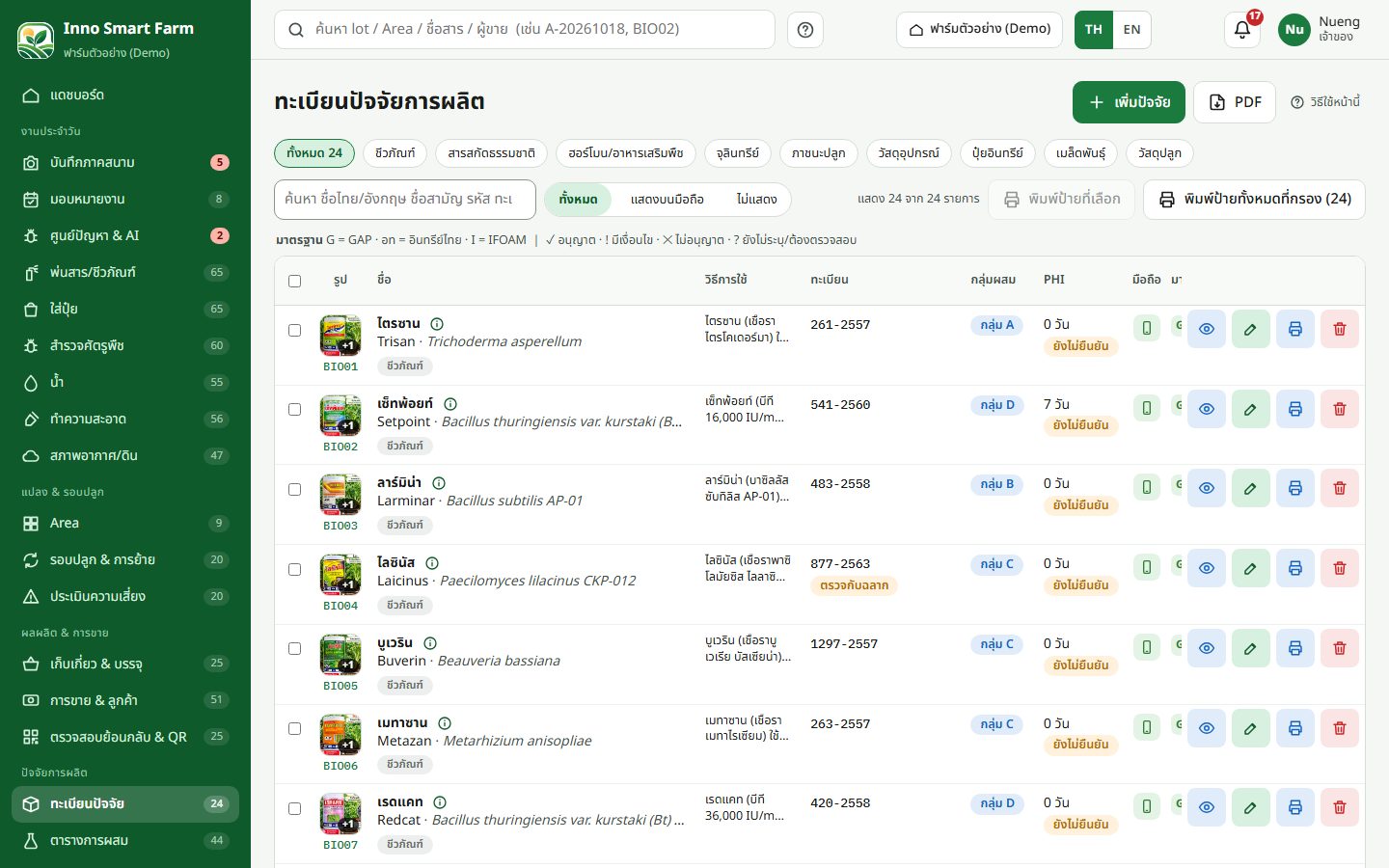The height and width of the screenshot is (868, 1389).
Task: Check the box for Laicinus BIO04 row
Action: click(x=295, y=569)
